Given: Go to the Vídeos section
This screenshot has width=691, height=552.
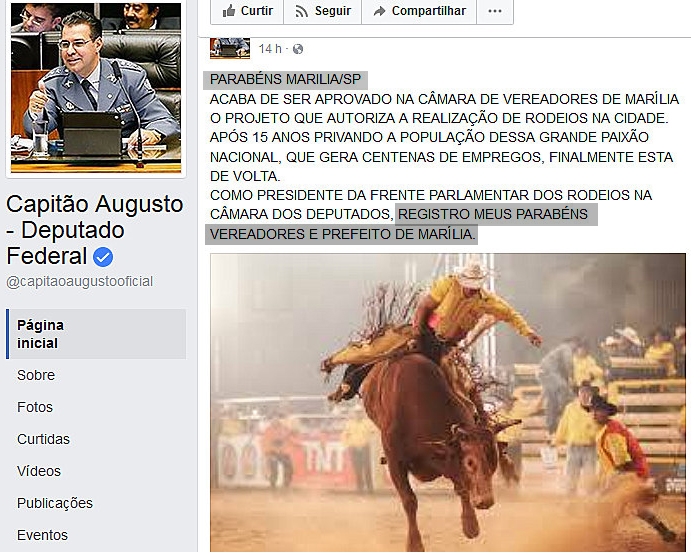Looking at the screenshot, I should (x=39, y=471).
